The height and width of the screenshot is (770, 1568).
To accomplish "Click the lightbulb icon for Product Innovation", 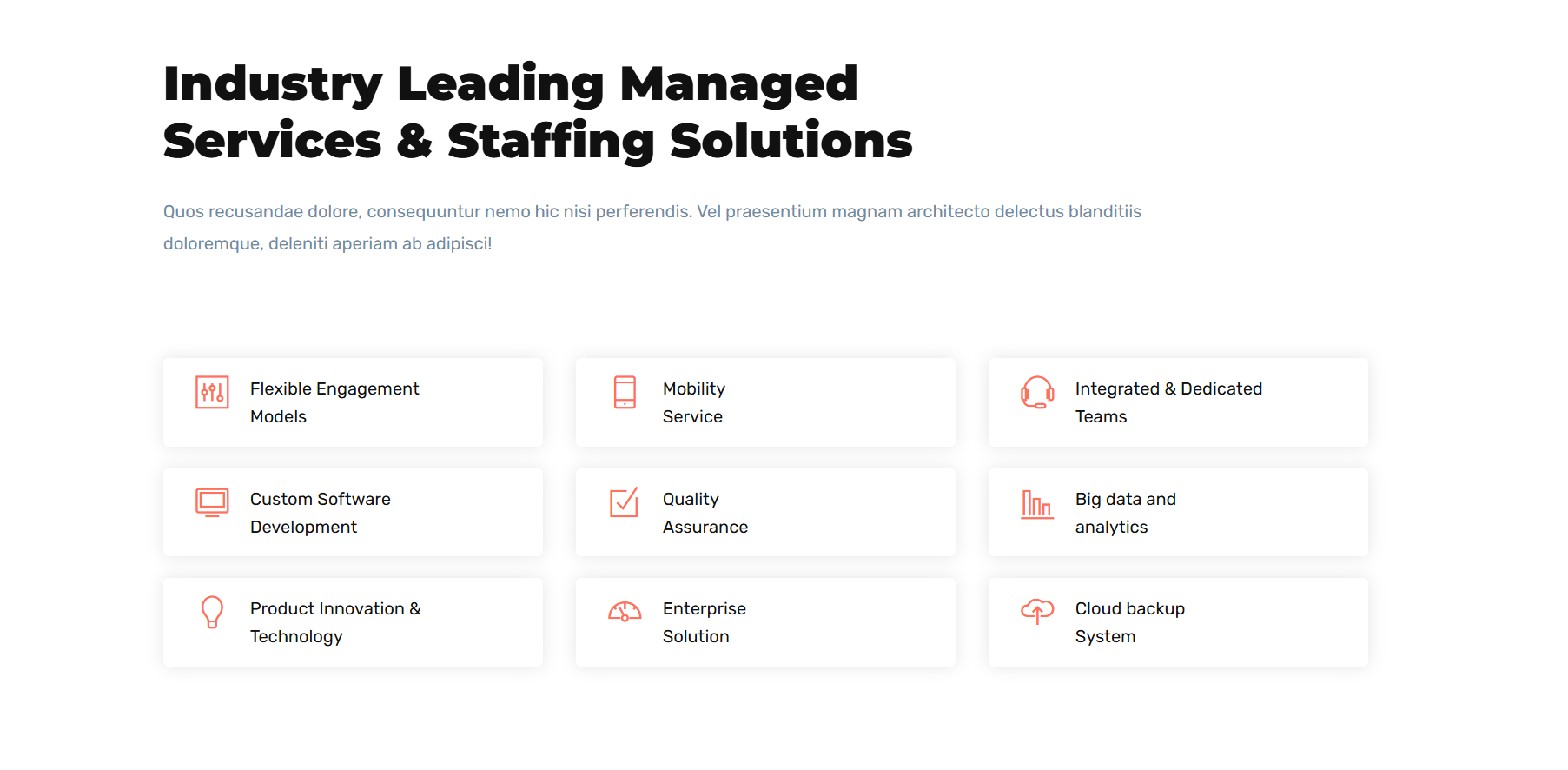I will [x=212, y=612].
